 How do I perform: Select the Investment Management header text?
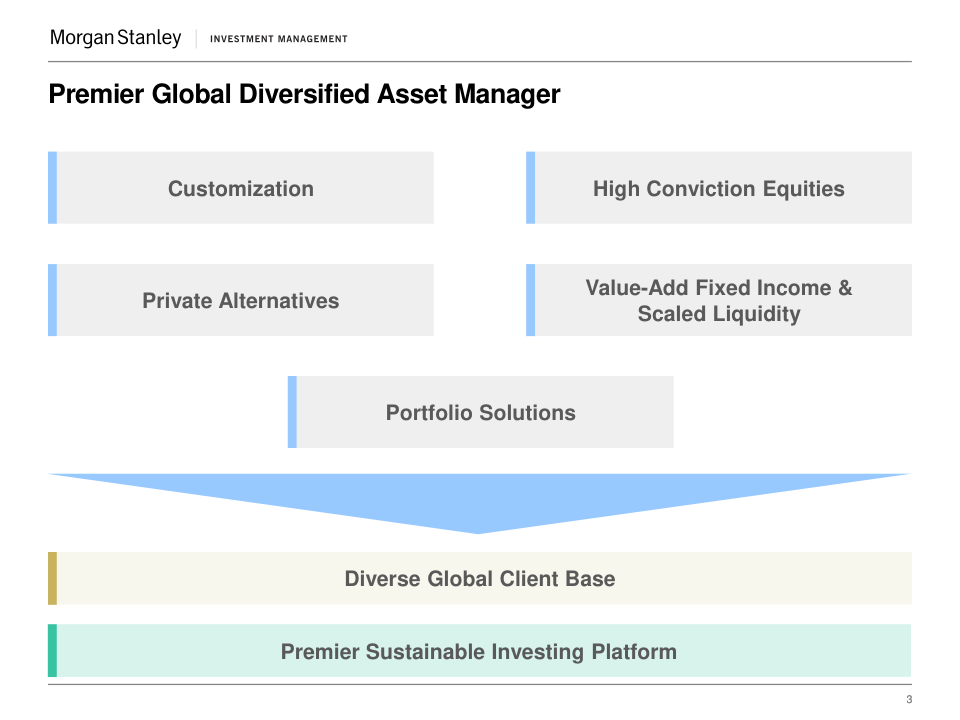click(279, 39)
